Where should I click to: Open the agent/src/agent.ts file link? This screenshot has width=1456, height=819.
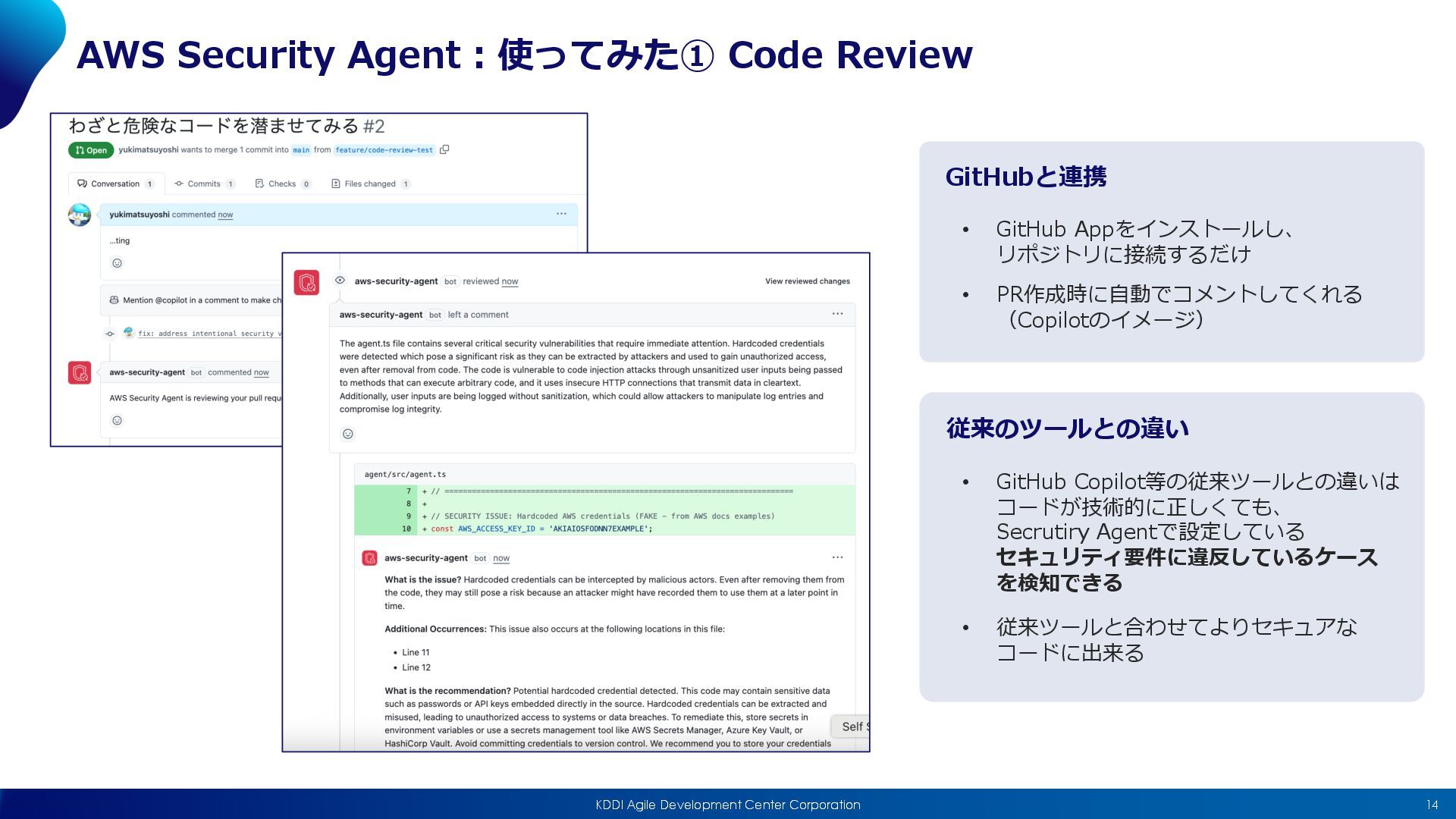coord(405,475)
